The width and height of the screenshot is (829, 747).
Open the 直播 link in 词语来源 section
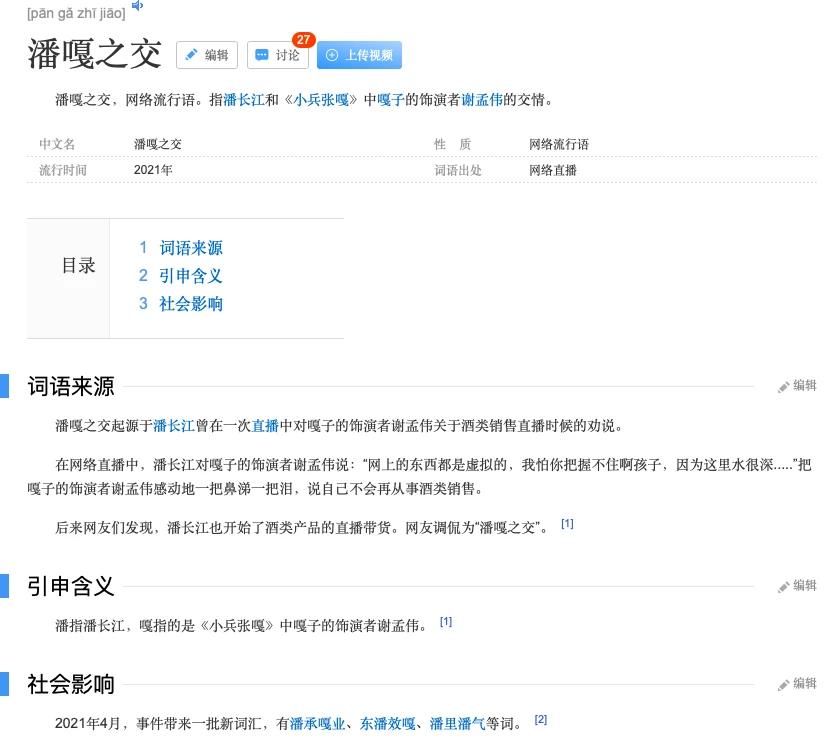266,425
